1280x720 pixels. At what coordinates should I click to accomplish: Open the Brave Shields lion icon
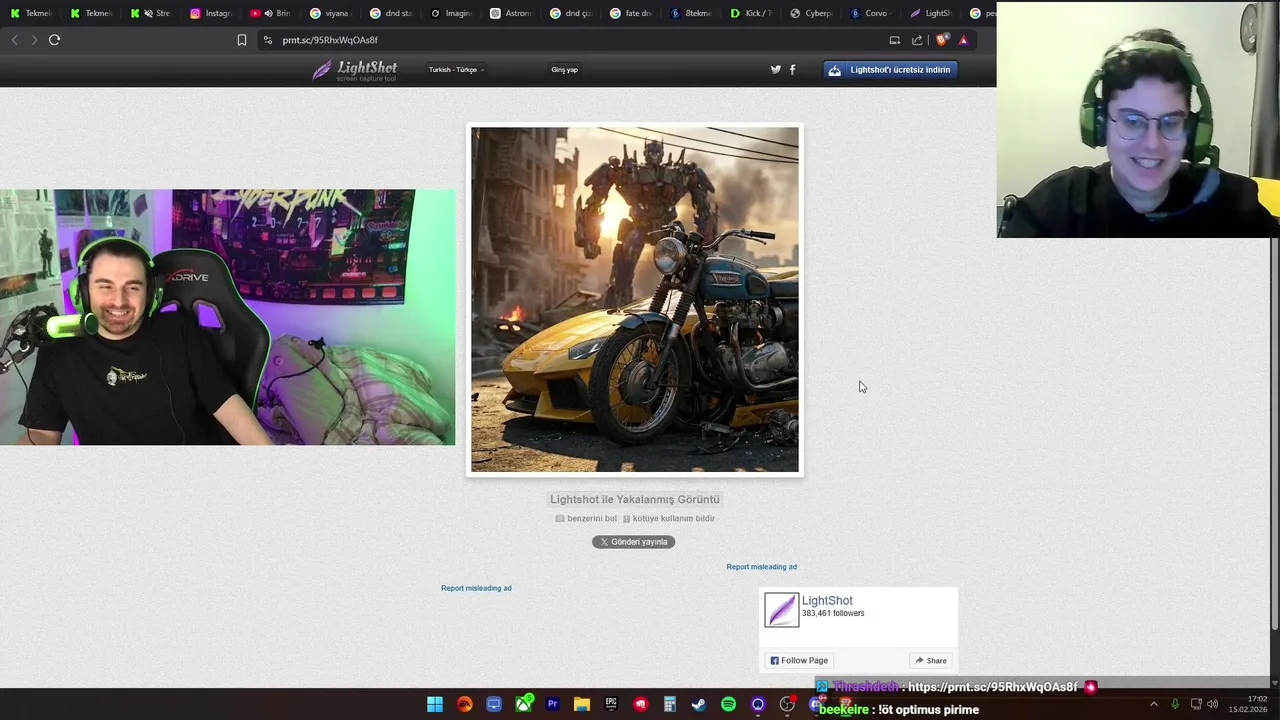tap(941, 40)
